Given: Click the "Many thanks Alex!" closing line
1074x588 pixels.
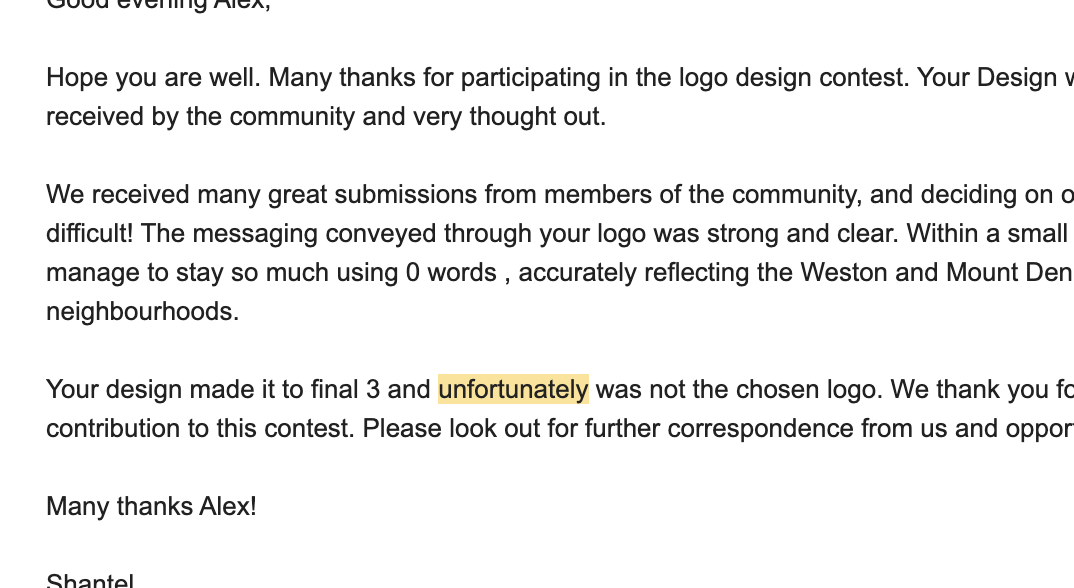Looking at the screenshot, I should pos(151,506).
